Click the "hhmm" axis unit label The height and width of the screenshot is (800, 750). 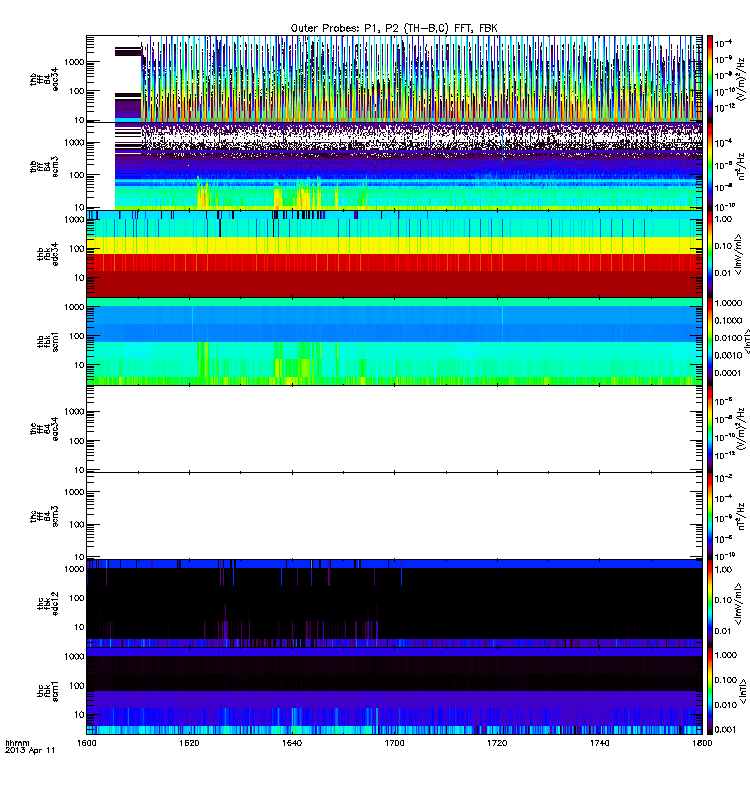tap(17, 743)
